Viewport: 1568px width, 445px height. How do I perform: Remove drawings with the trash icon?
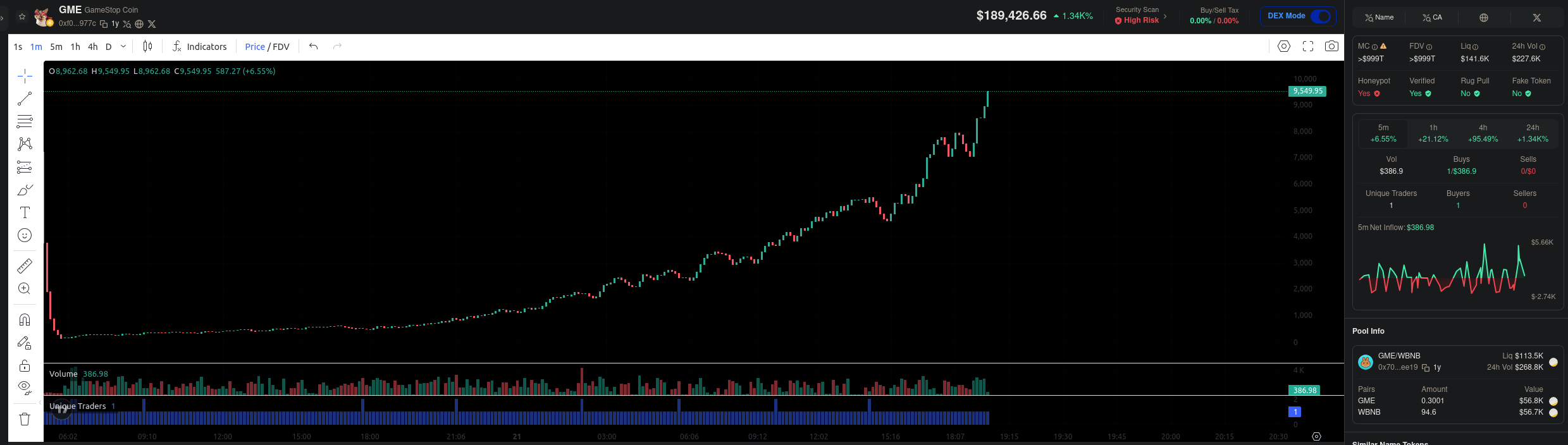click(25, 419)
